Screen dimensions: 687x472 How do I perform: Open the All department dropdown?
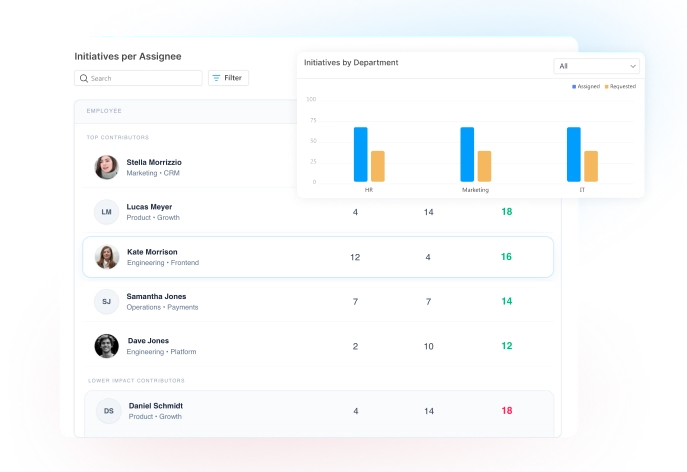tap(596, 66)
